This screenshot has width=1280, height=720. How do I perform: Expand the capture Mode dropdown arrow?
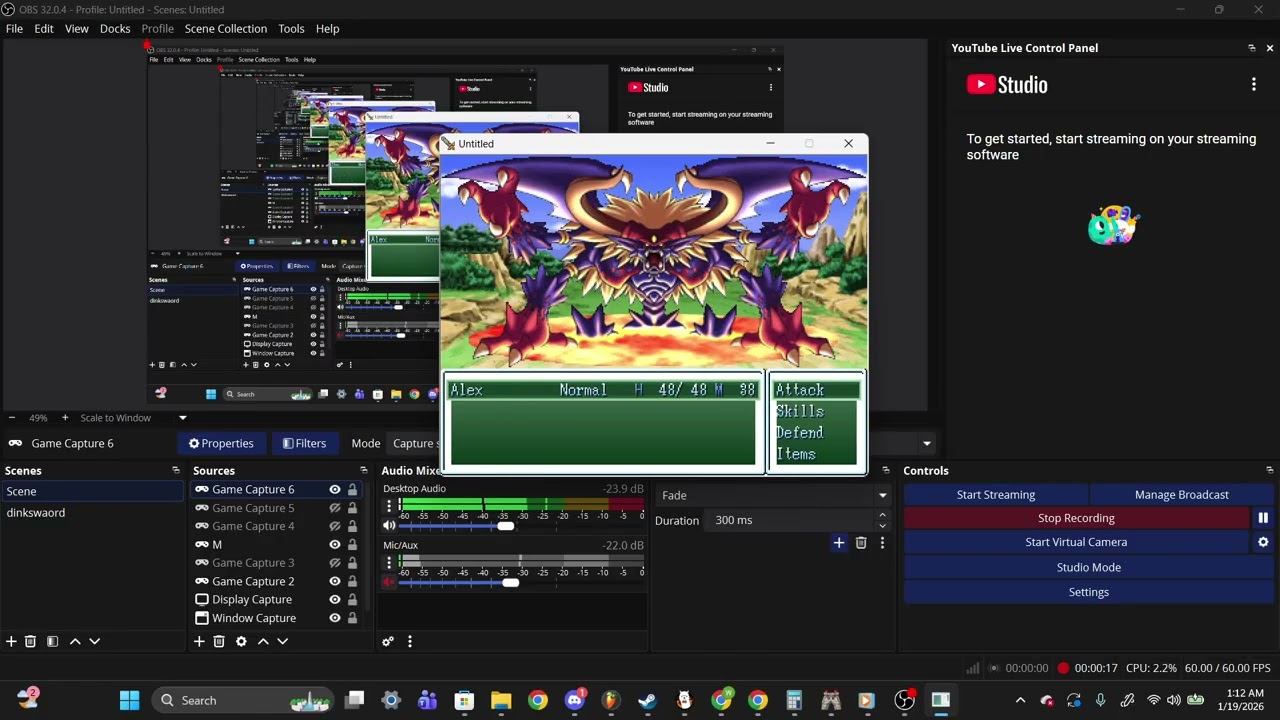pos(927,443)
